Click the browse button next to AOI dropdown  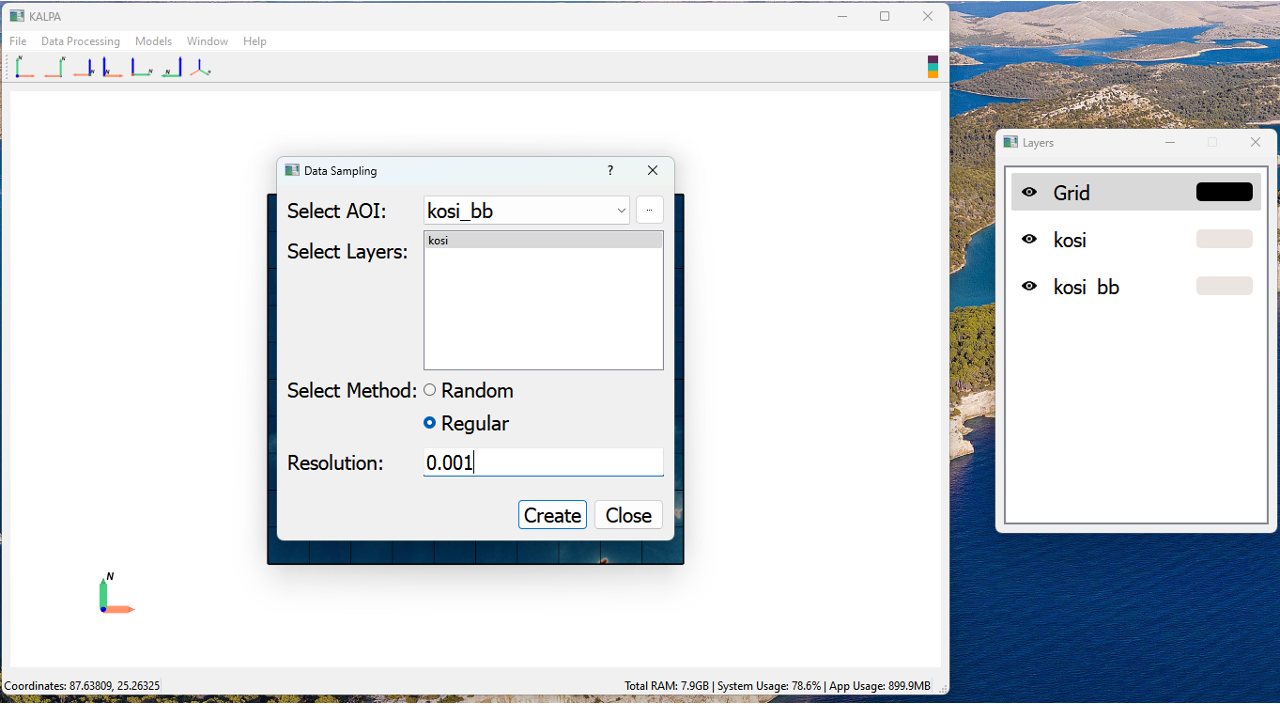tap(649, 210)
